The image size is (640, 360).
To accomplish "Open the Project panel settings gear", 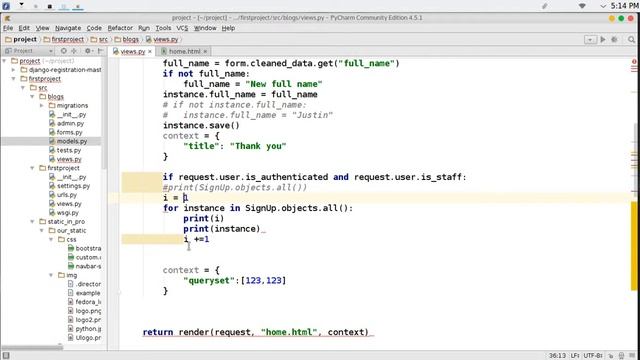I will [x=88, y=51].
